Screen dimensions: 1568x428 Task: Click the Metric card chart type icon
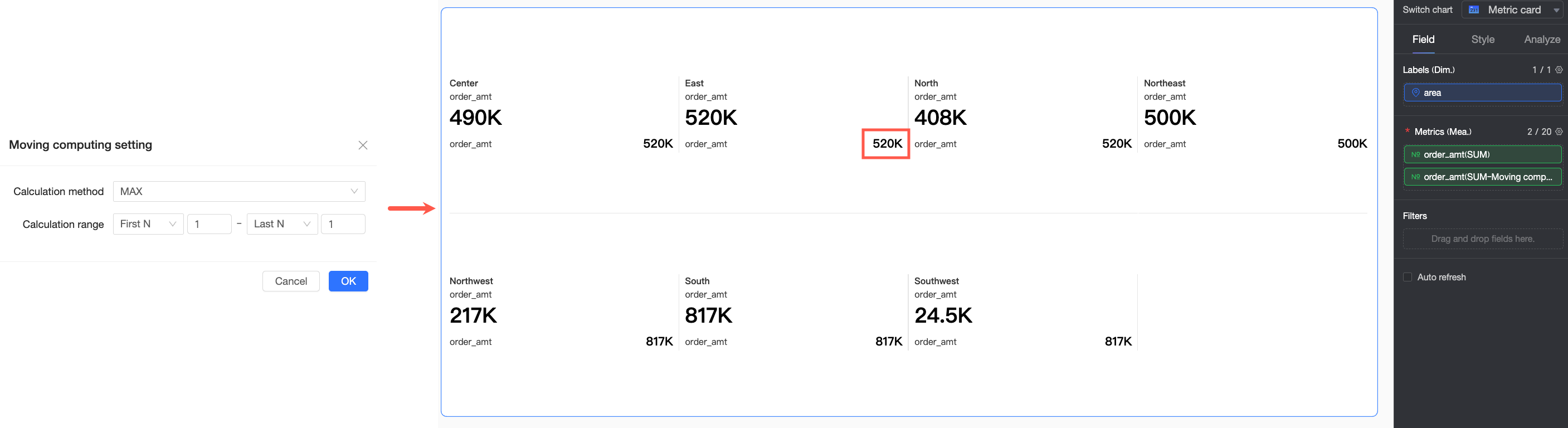click(x=1474, y=9)
